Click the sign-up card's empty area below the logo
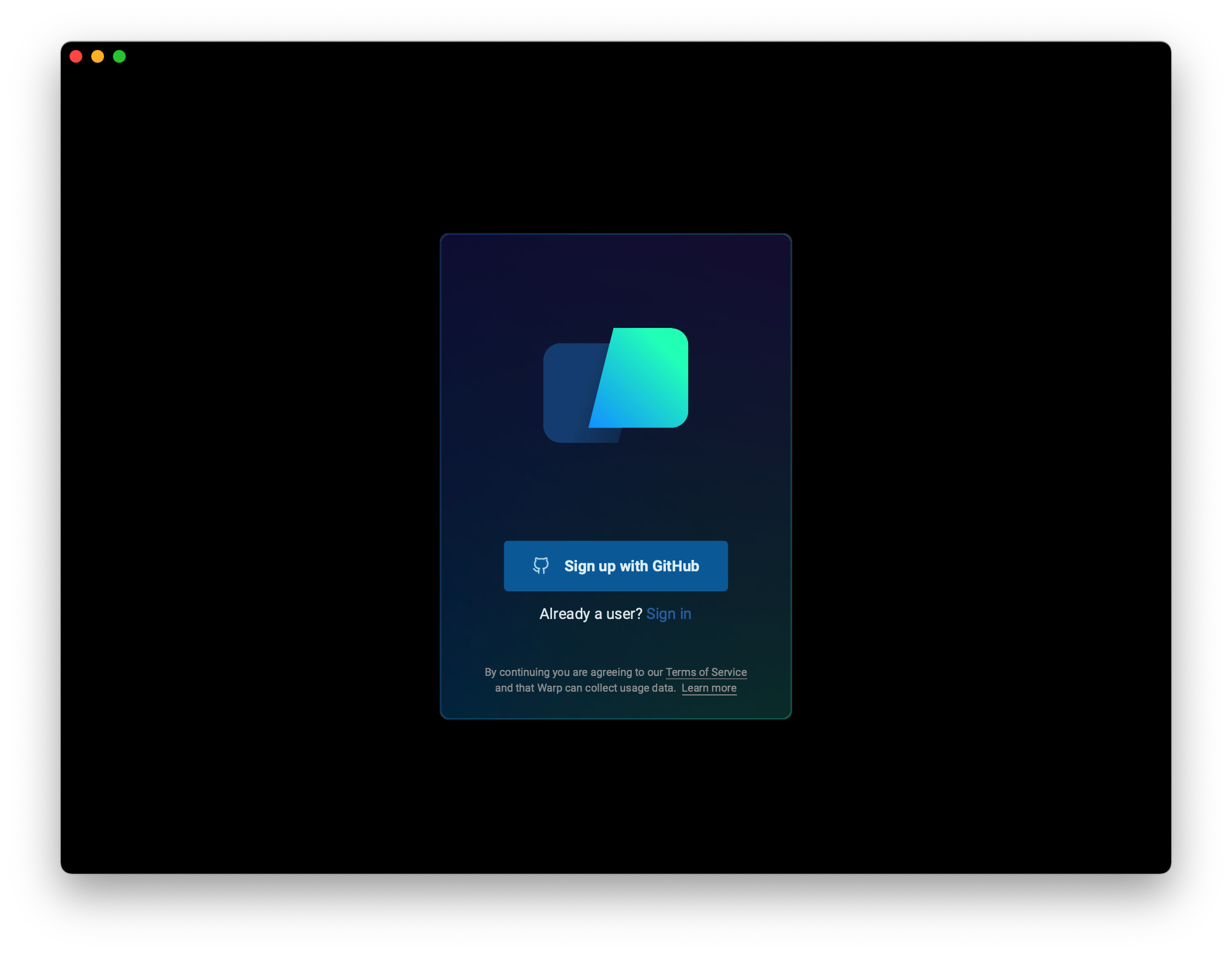This screenshot has width=1232, height=954. click(x=615, y=491)
